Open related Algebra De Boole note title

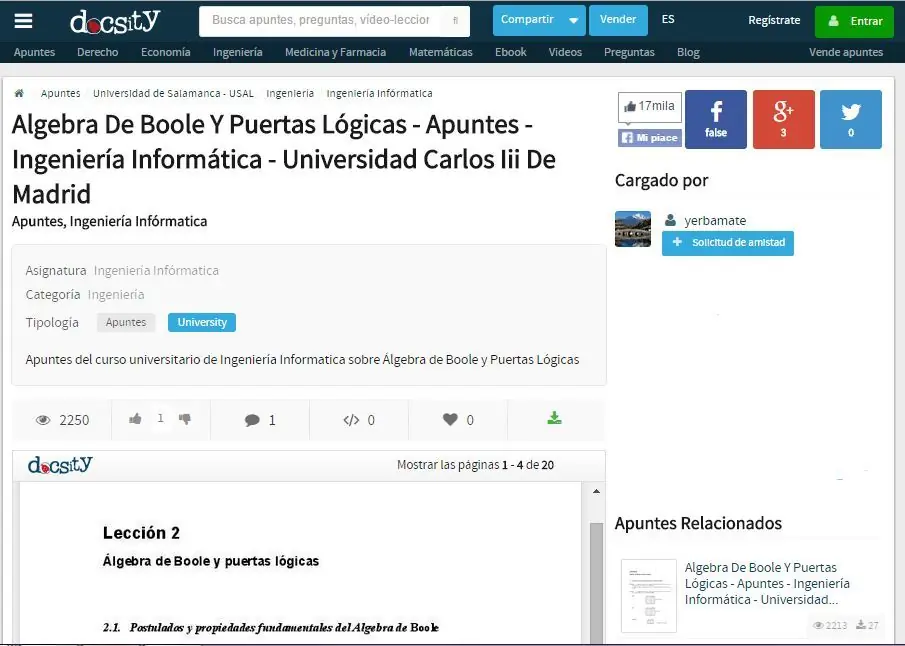click(767, 583)
